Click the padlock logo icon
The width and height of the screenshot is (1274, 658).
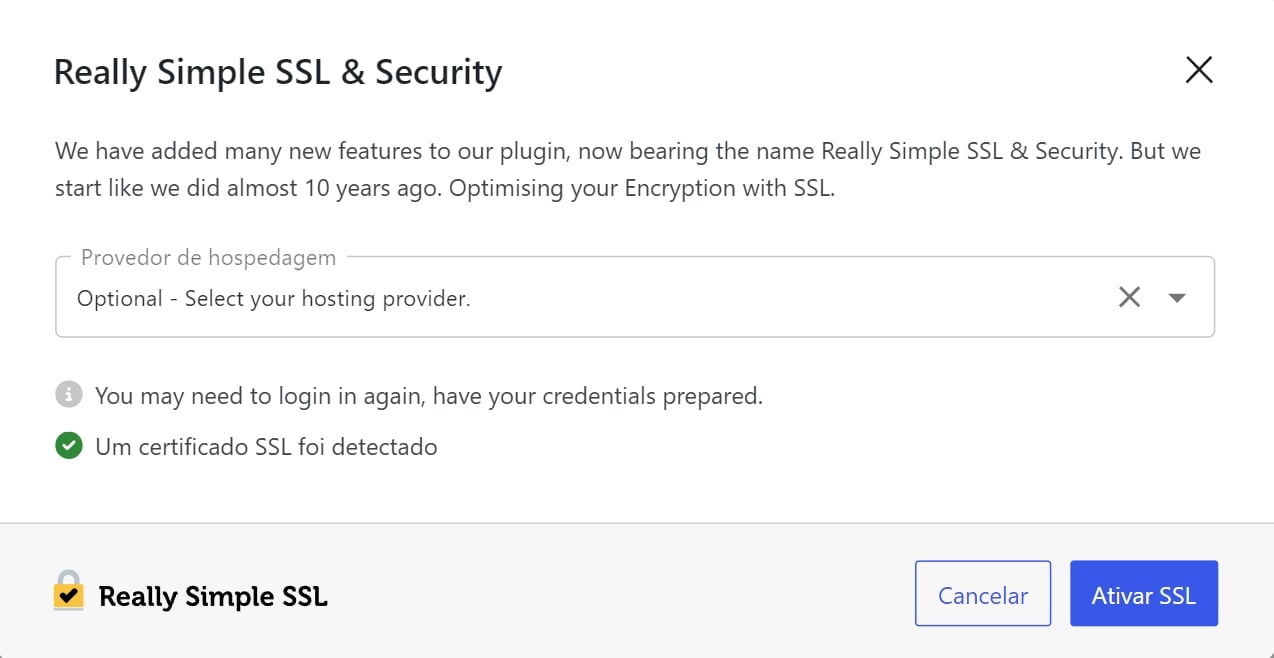tap(68, 590)
